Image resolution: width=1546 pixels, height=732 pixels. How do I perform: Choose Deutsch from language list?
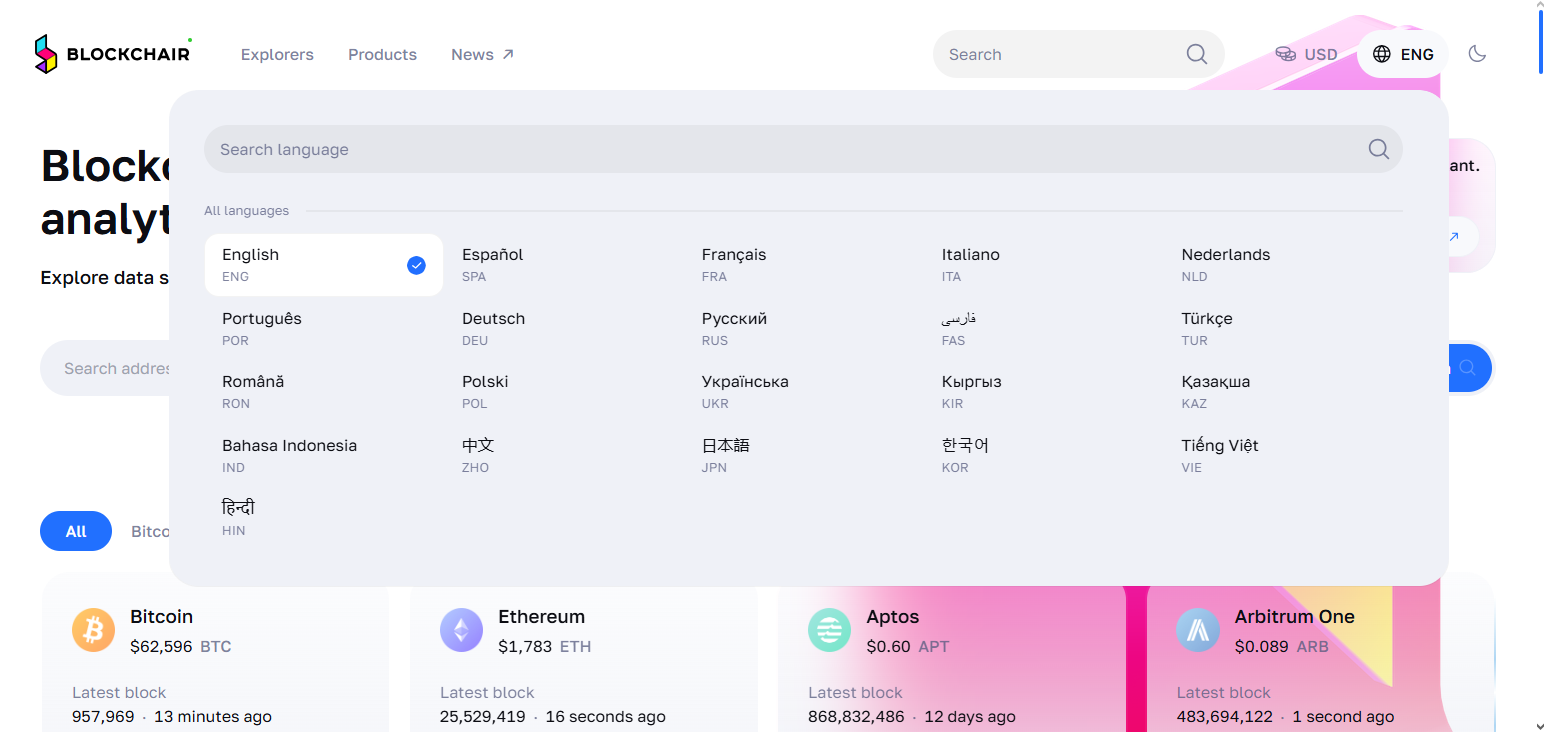562,328
